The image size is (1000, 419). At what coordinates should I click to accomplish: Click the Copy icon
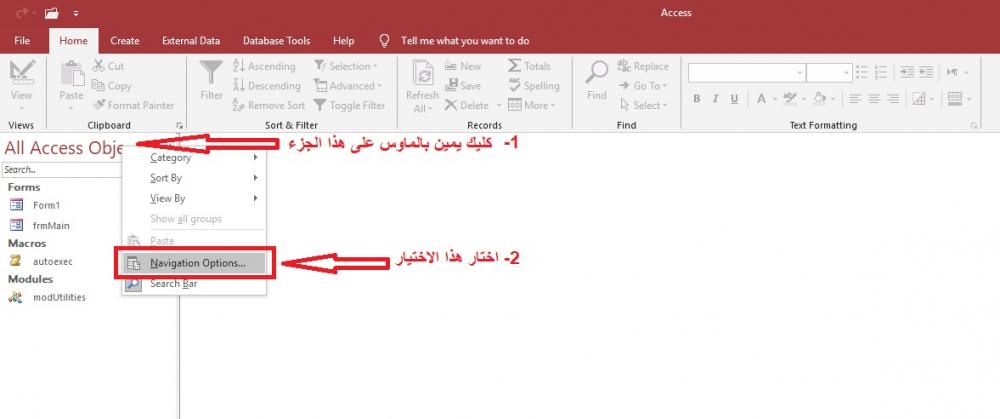click(x=98, y=85)
